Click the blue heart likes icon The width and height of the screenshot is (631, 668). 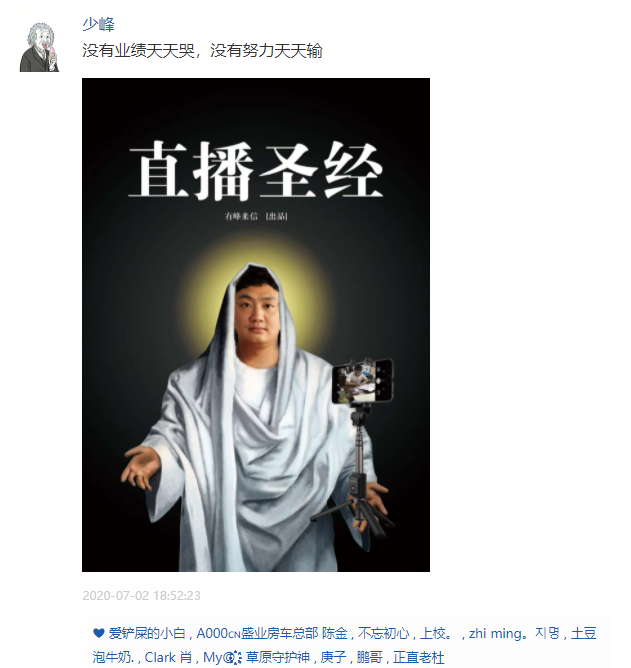(x=98, y=633)
